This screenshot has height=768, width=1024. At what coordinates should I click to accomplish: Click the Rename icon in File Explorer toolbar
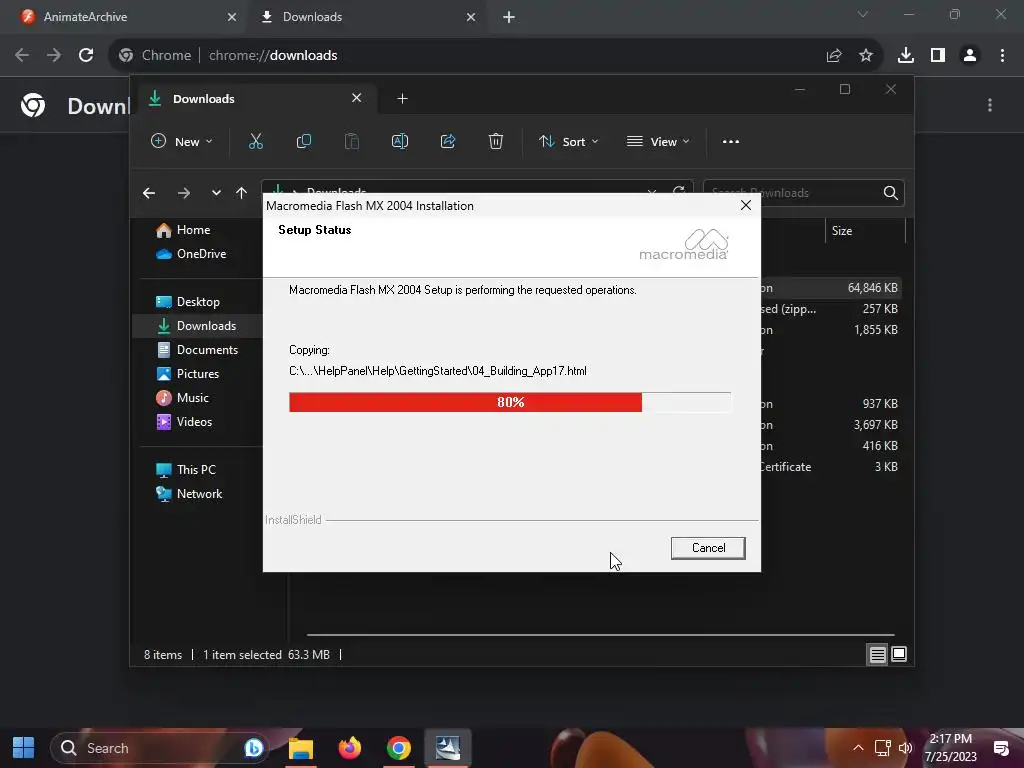400,142
